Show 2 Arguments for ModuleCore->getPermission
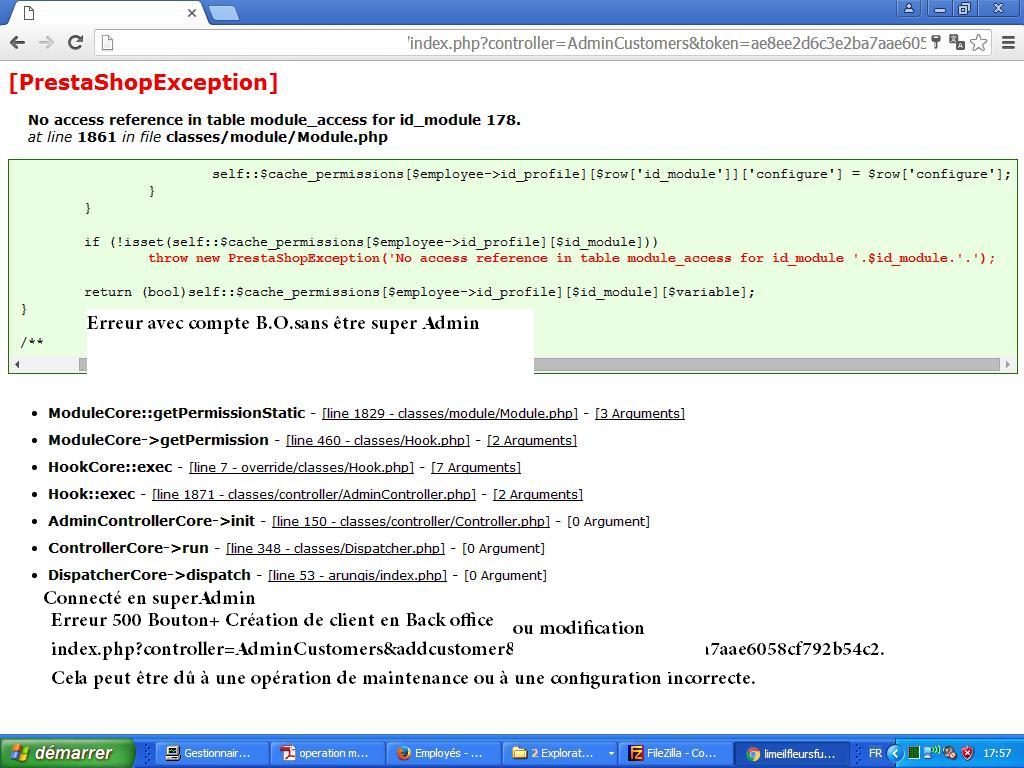 (532, 441)
